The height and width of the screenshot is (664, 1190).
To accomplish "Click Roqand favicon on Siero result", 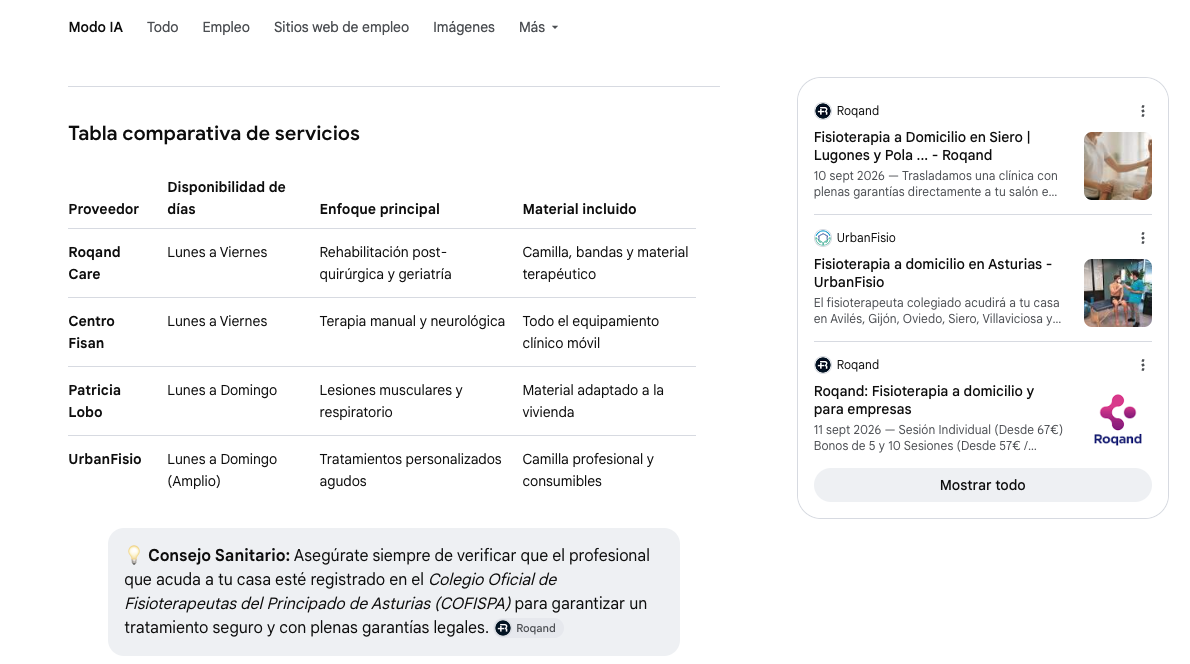I will point(823,111).
